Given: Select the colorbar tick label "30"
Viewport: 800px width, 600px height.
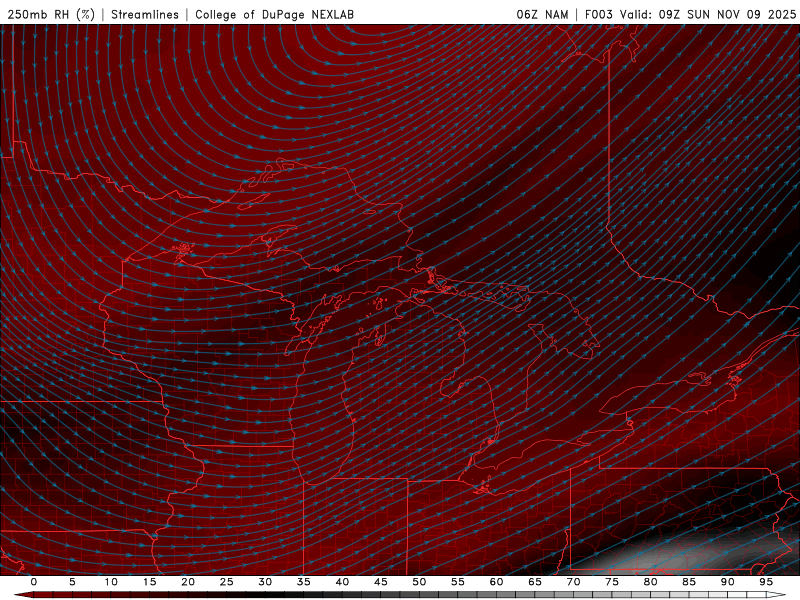Looking at the screenshot, I should click(265, 582).
